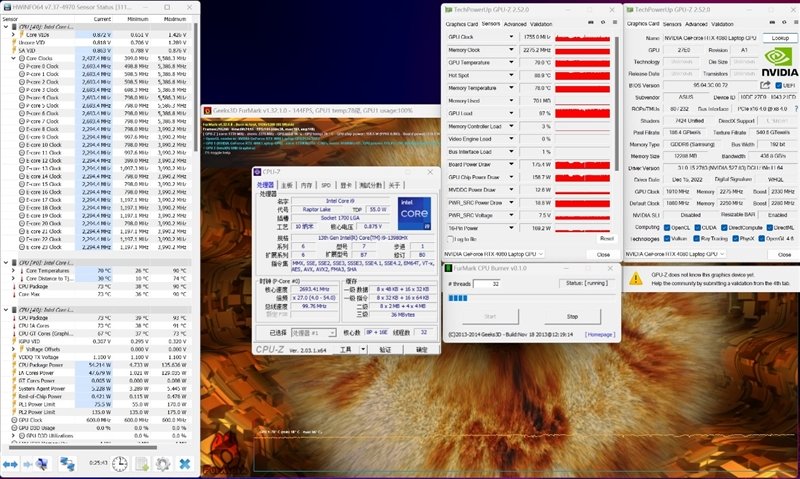Click camera icon in GPU-Z Graphics Card window
Image resolution: width=800 pixels, height=479 pixels.
pyautogui.click(x=772, y=23)
